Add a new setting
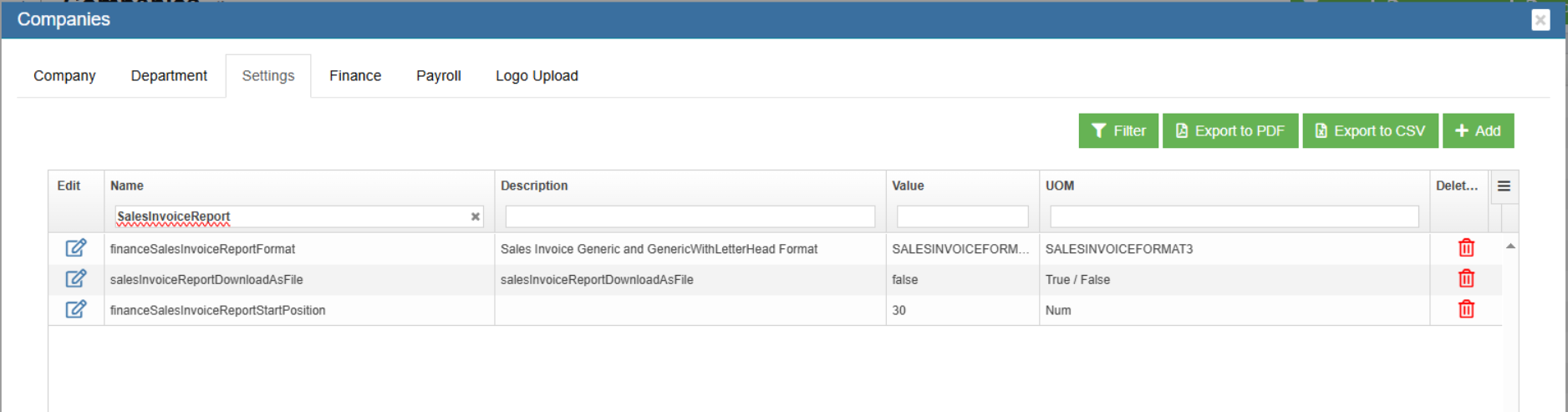This screenshot has width=1568, height=412. point(1478,131)
